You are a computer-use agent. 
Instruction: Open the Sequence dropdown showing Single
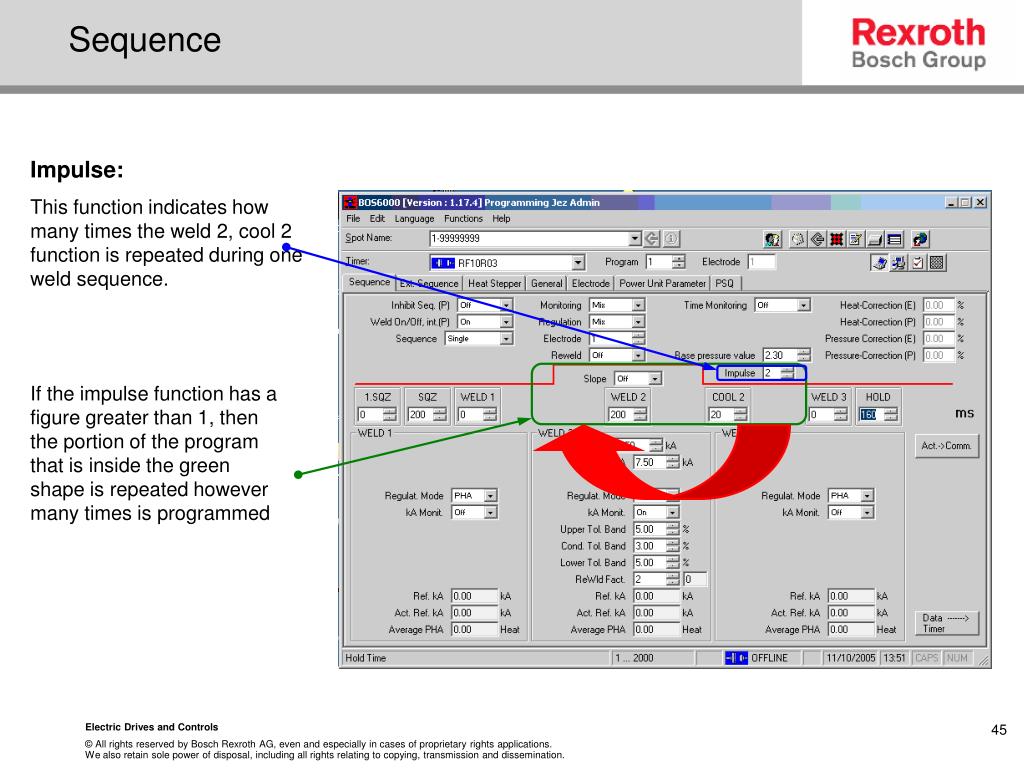506,338
